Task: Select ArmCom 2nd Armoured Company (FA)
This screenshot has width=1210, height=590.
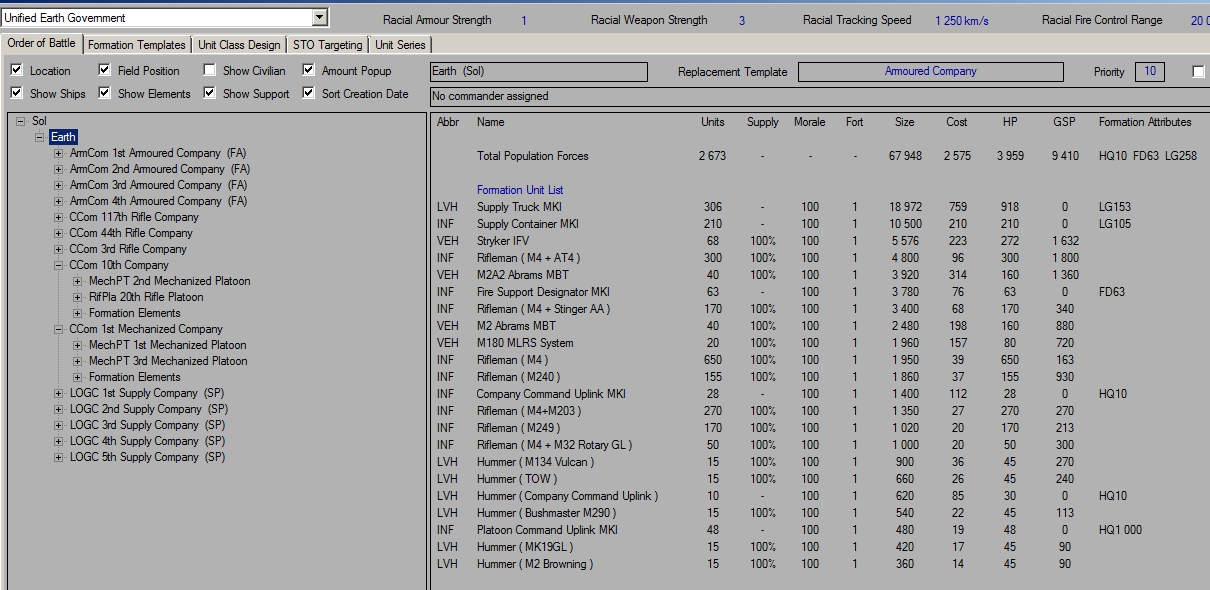Action: [158, 169]
